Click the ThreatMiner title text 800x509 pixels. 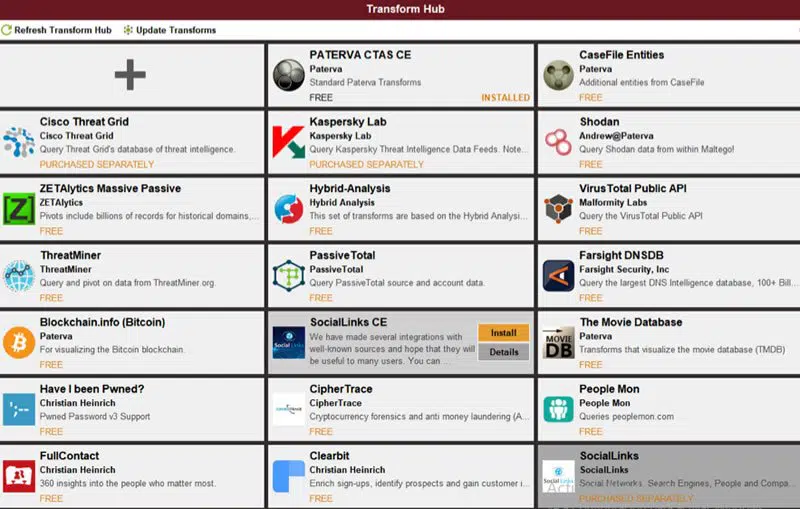click(x=70, y=255)
